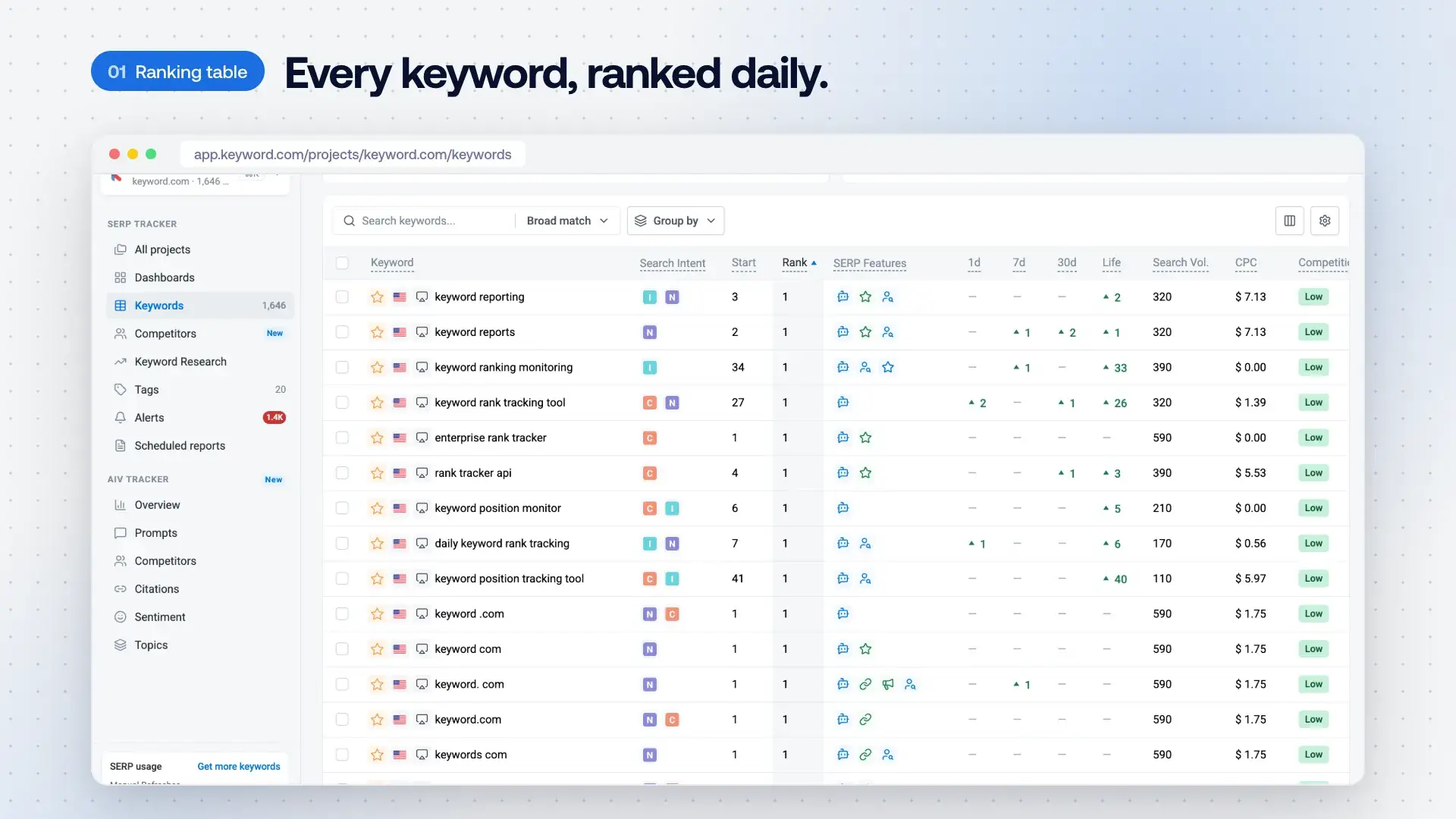This screenshot has width=1456, height=819.
Task: Sort by Search Vol. column header
Action: pyautogui.click(x=1180, y=262)
